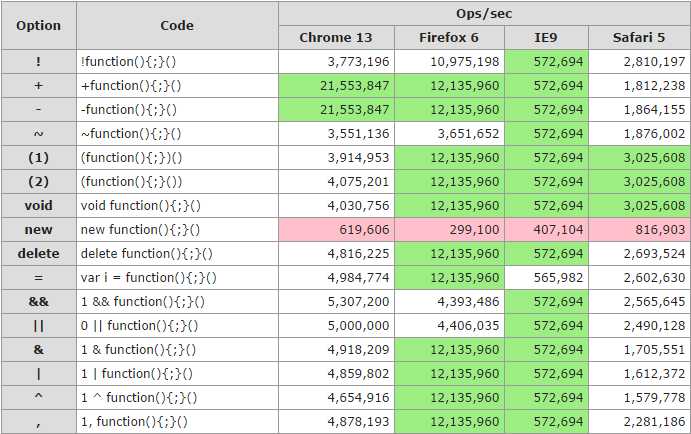Click Chrome value 3,914,953

pos(336,158)
